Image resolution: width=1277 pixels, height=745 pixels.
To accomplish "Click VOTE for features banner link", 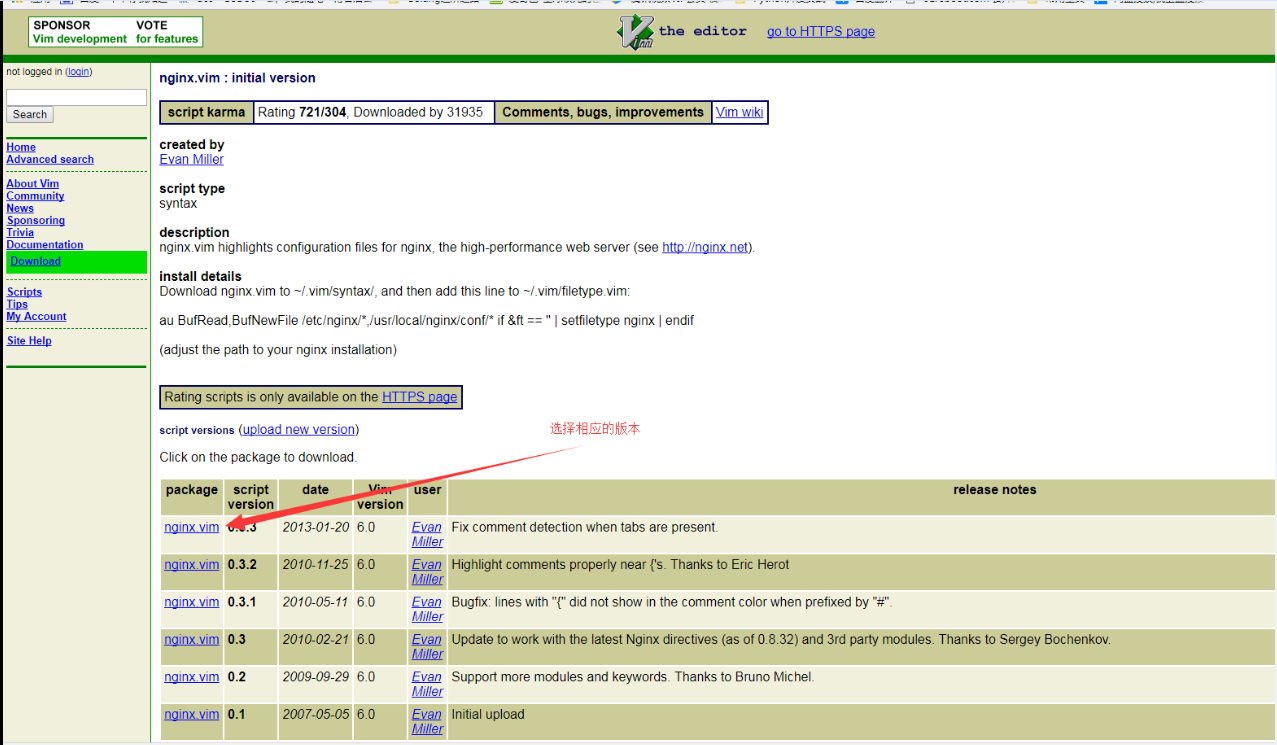I will [167, 32].
